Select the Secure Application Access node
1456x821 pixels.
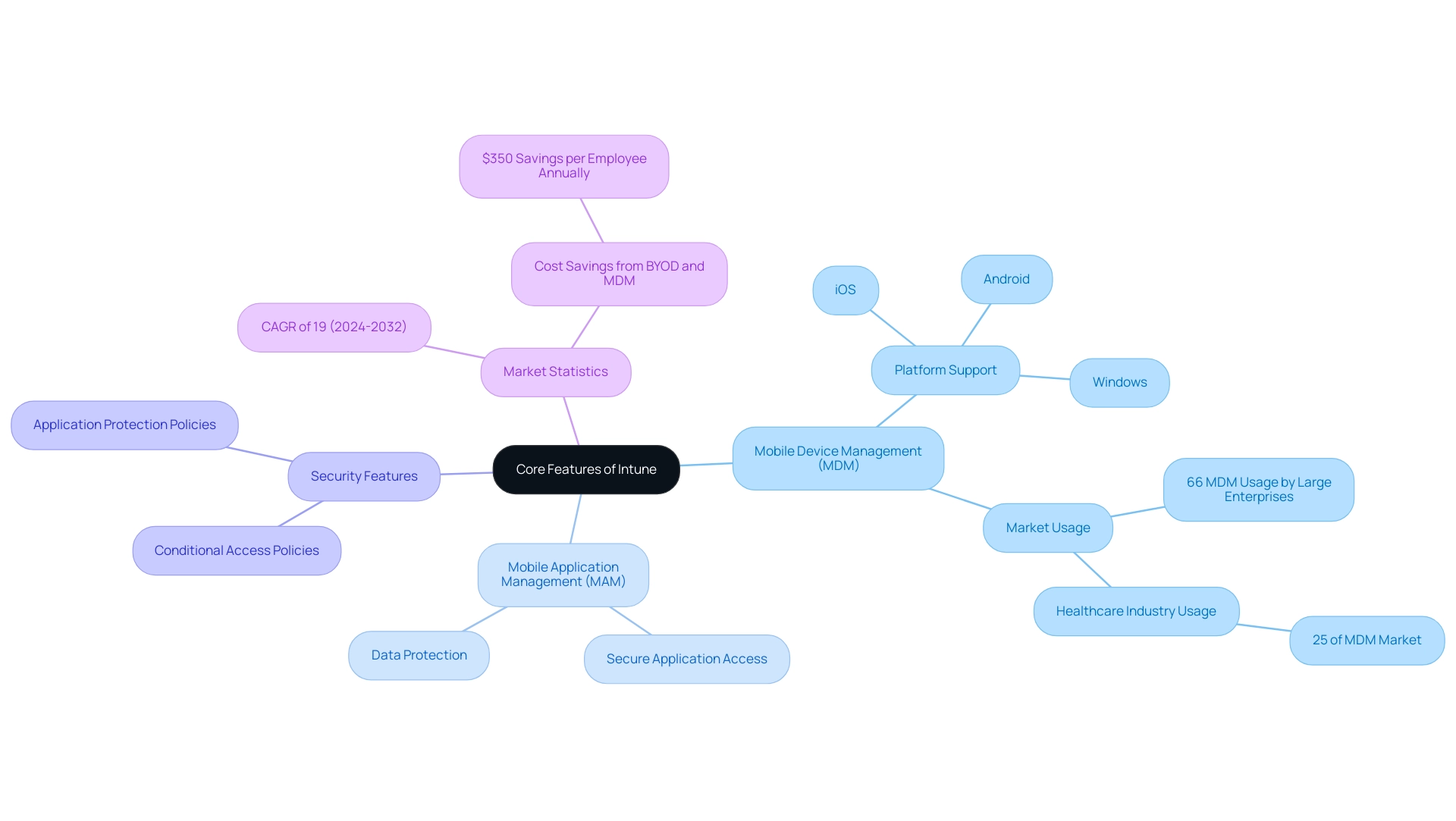tap(687, 658)
